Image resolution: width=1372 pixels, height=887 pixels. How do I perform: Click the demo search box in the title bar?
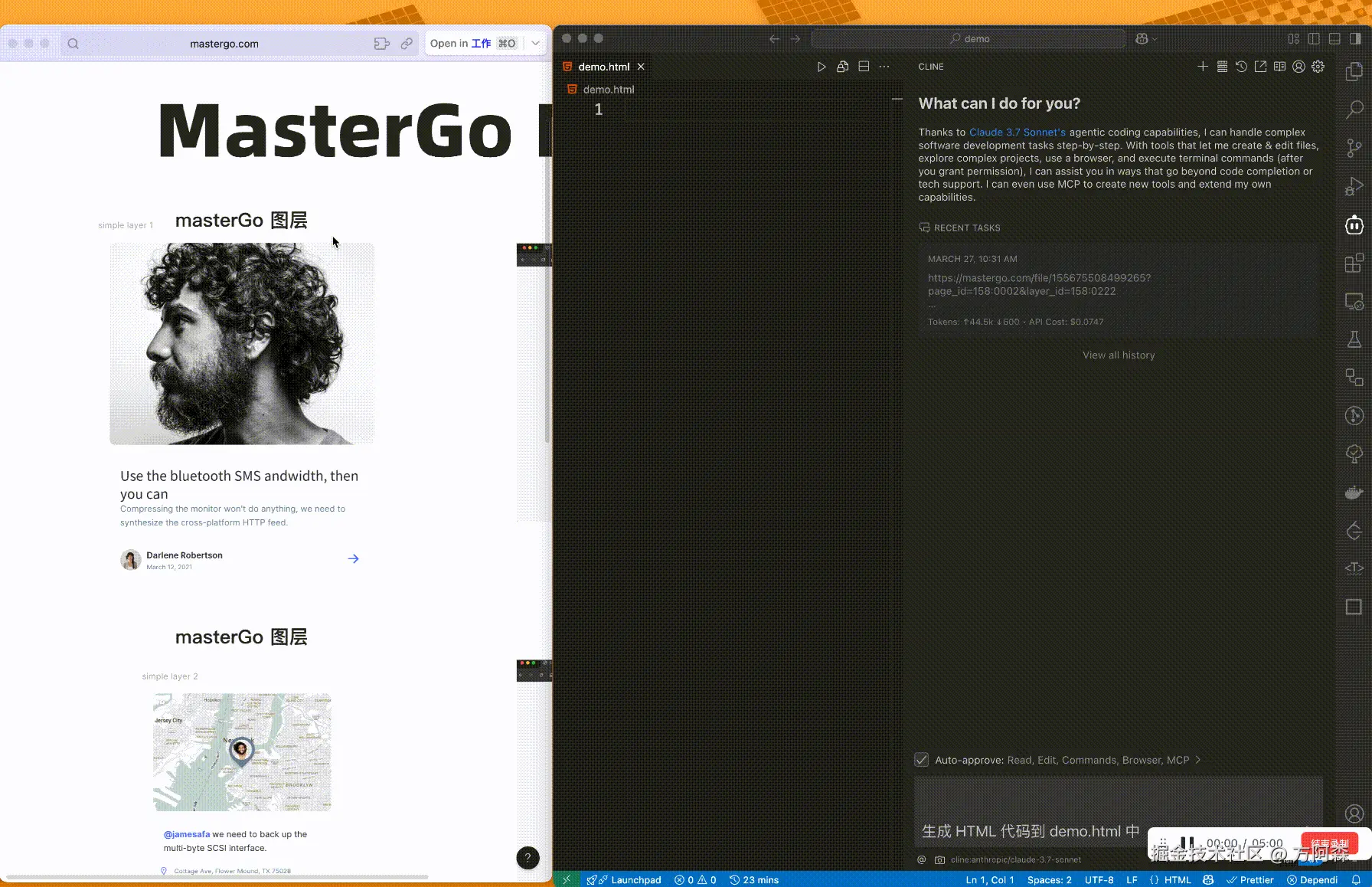click(969, 39)
